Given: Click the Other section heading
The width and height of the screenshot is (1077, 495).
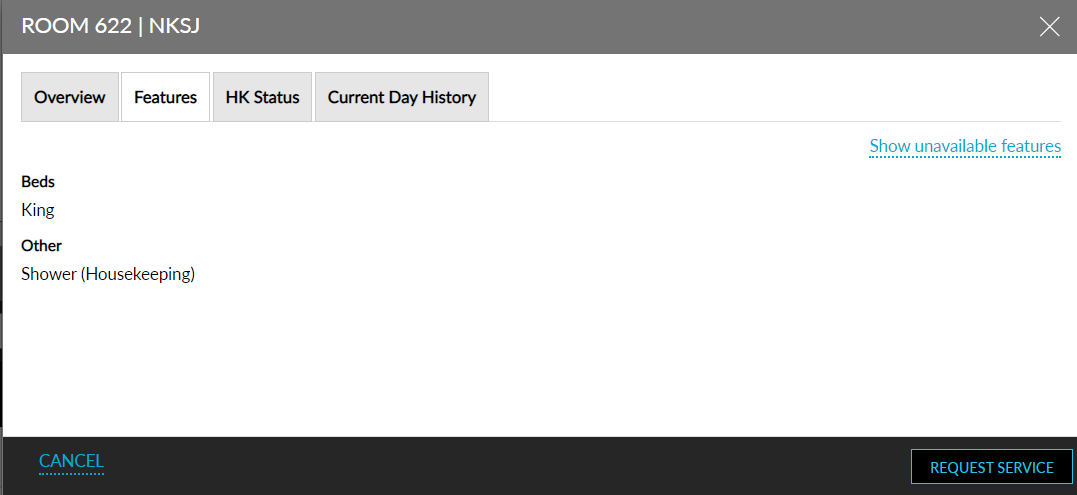Looking at the screenshot, I should 41,245.
